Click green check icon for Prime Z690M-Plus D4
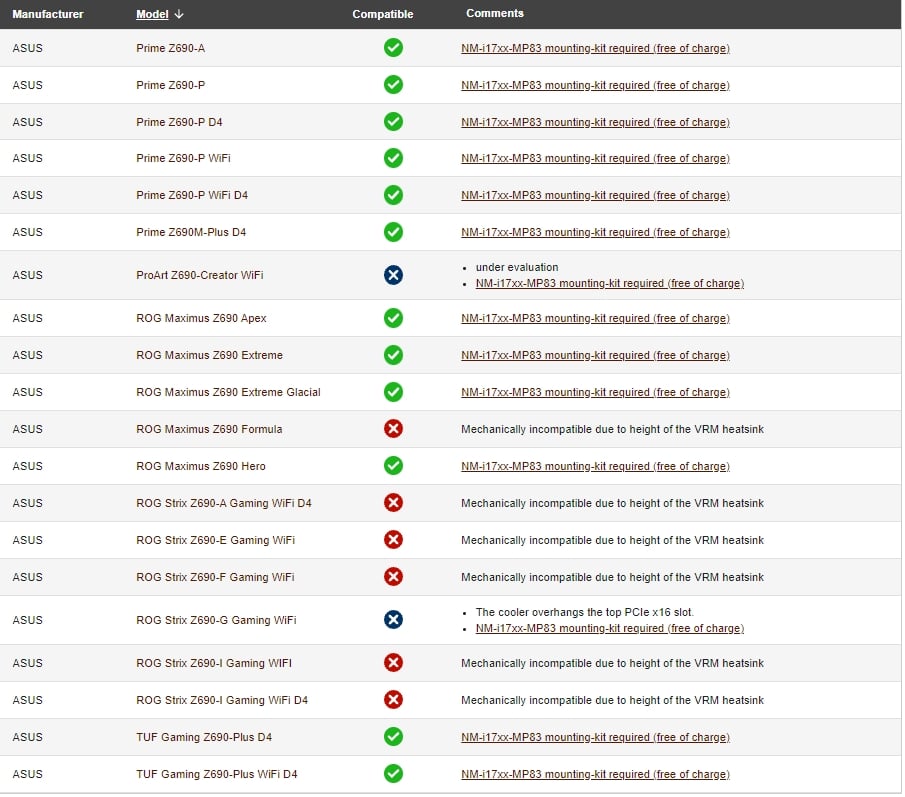Image resolution: width=905 pixels, height=797 pixels. (393, 232)
